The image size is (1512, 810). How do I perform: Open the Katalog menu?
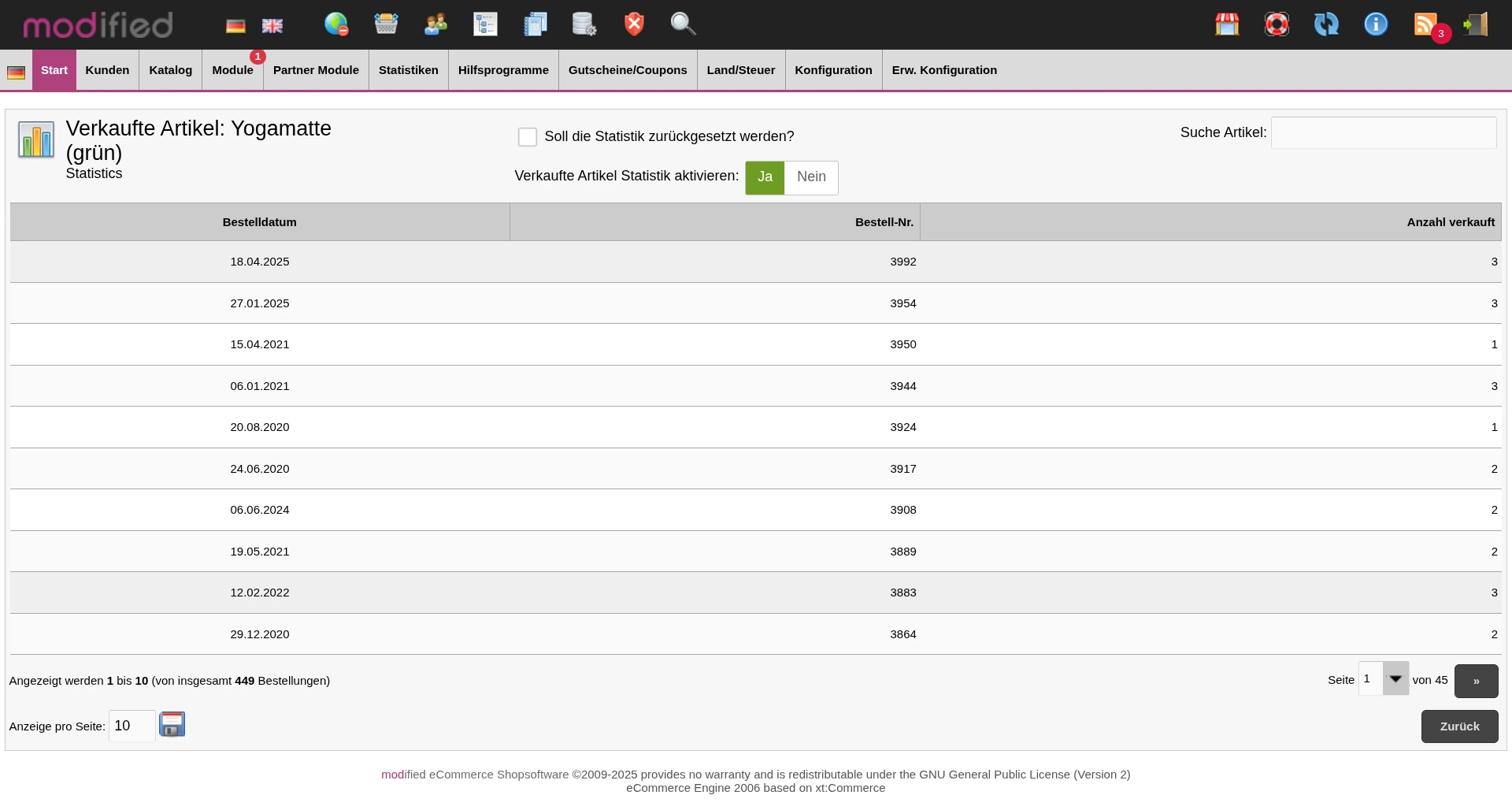coord(170,70)
